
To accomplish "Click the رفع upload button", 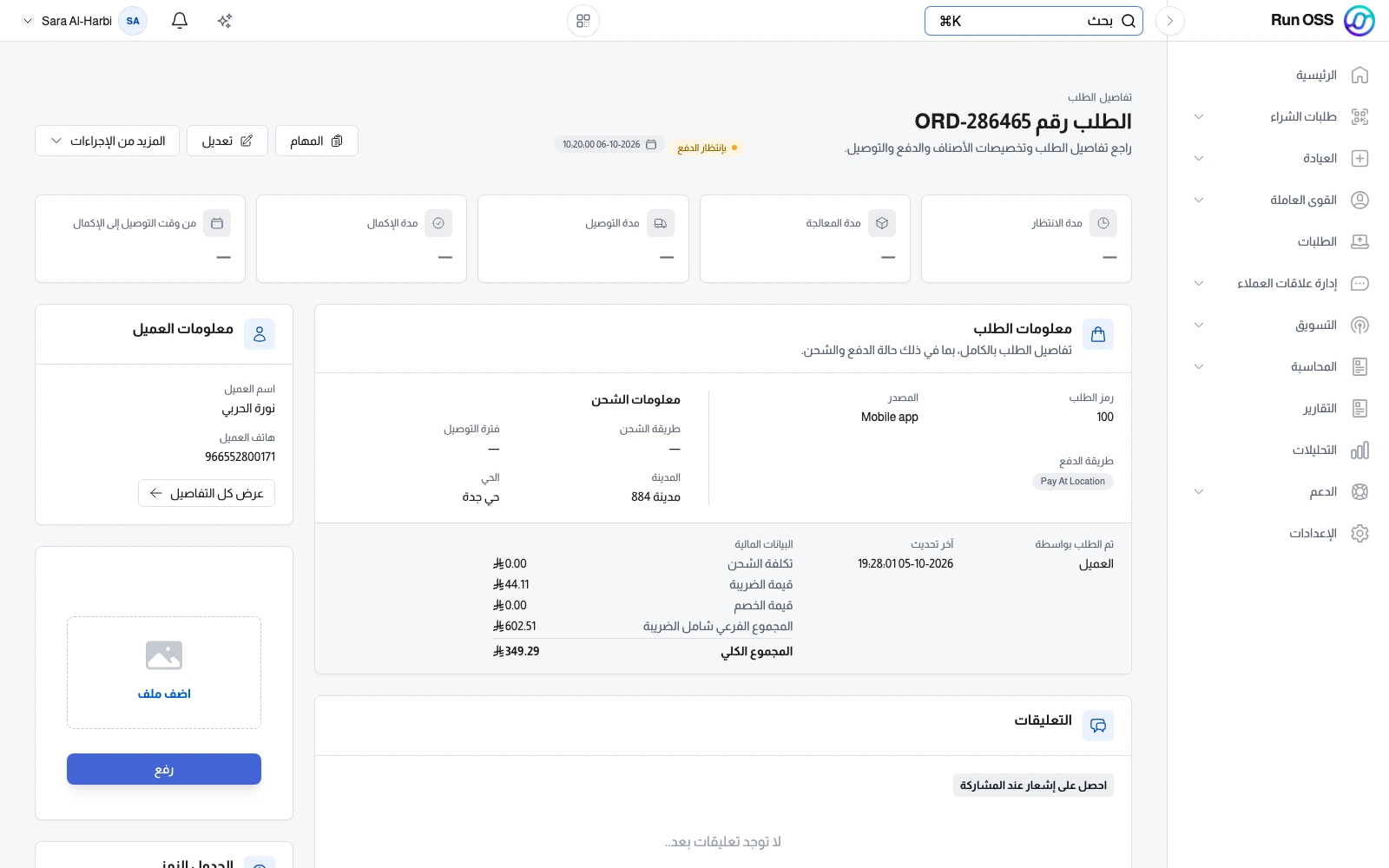I will tap(164, 769).
